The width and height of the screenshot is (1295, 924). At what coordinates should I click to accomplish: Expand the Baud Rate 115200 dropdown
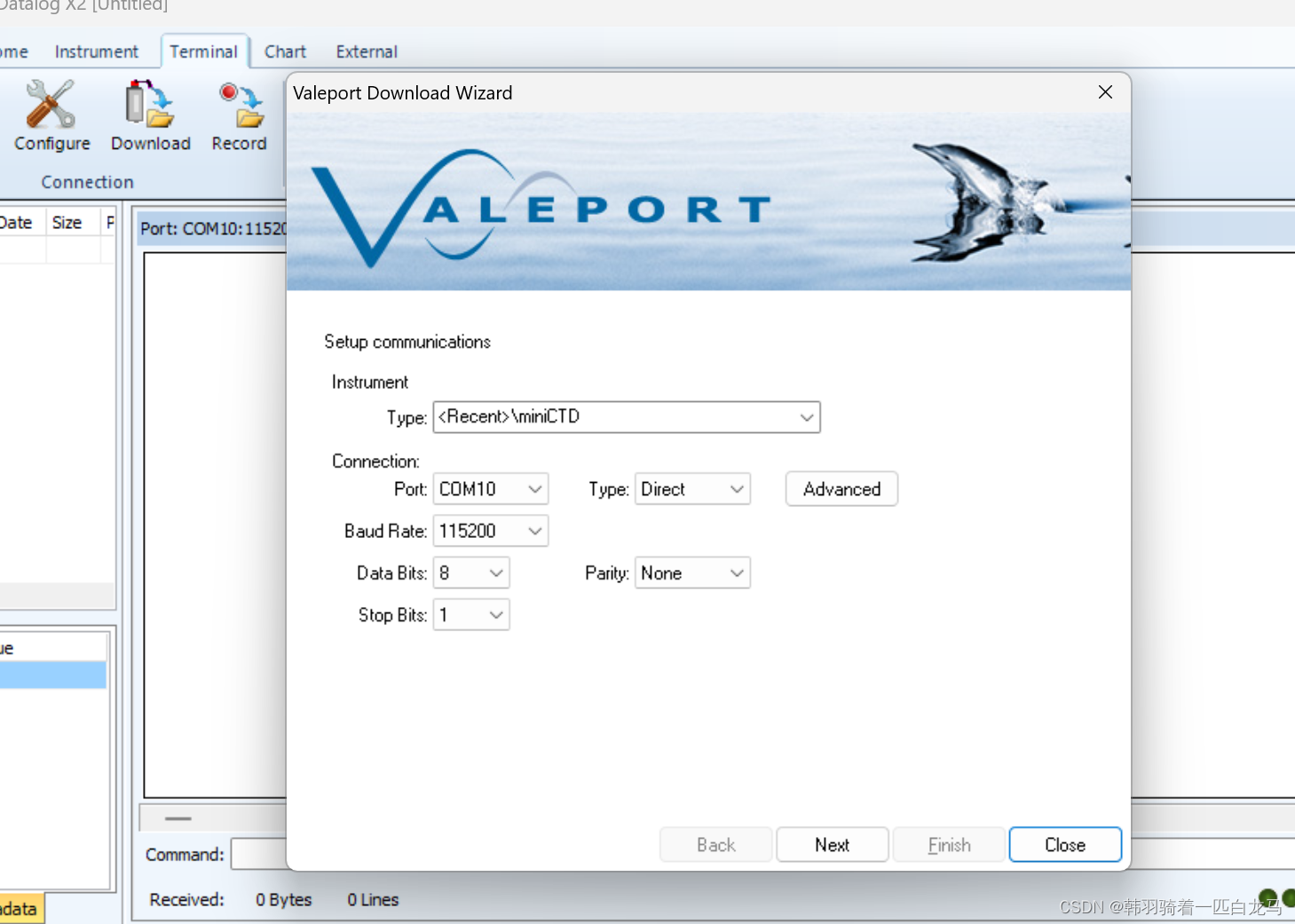491,531
